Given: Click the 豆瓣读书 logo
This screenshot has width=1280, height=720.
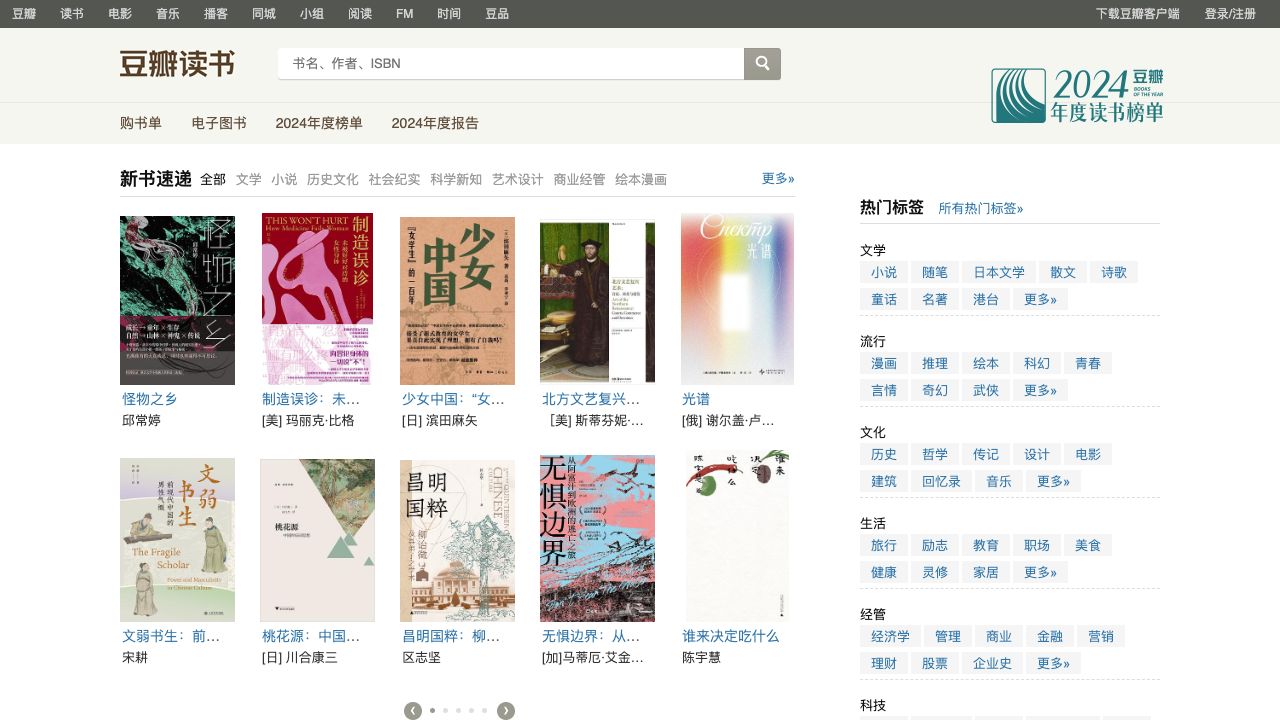Looking at the screenshot, I should click(x=177, y=64).
